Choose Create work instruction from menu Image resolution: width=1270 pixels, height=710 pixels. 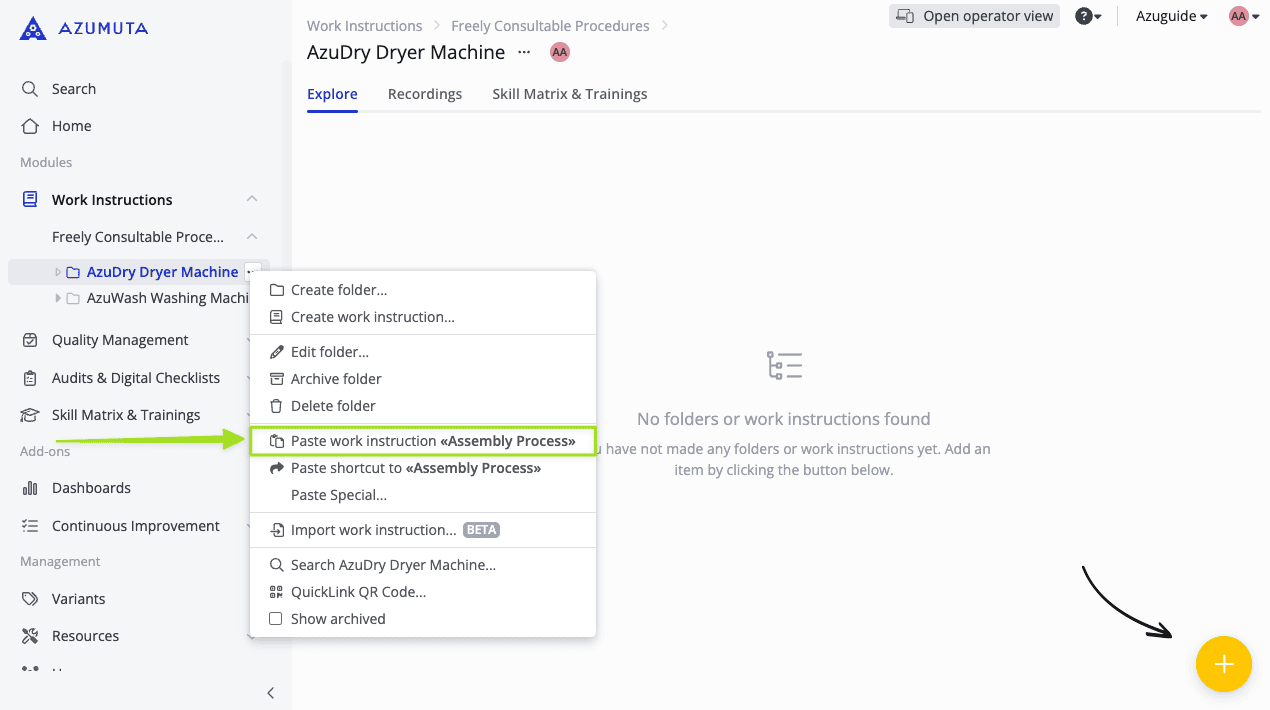pos(372,317)
